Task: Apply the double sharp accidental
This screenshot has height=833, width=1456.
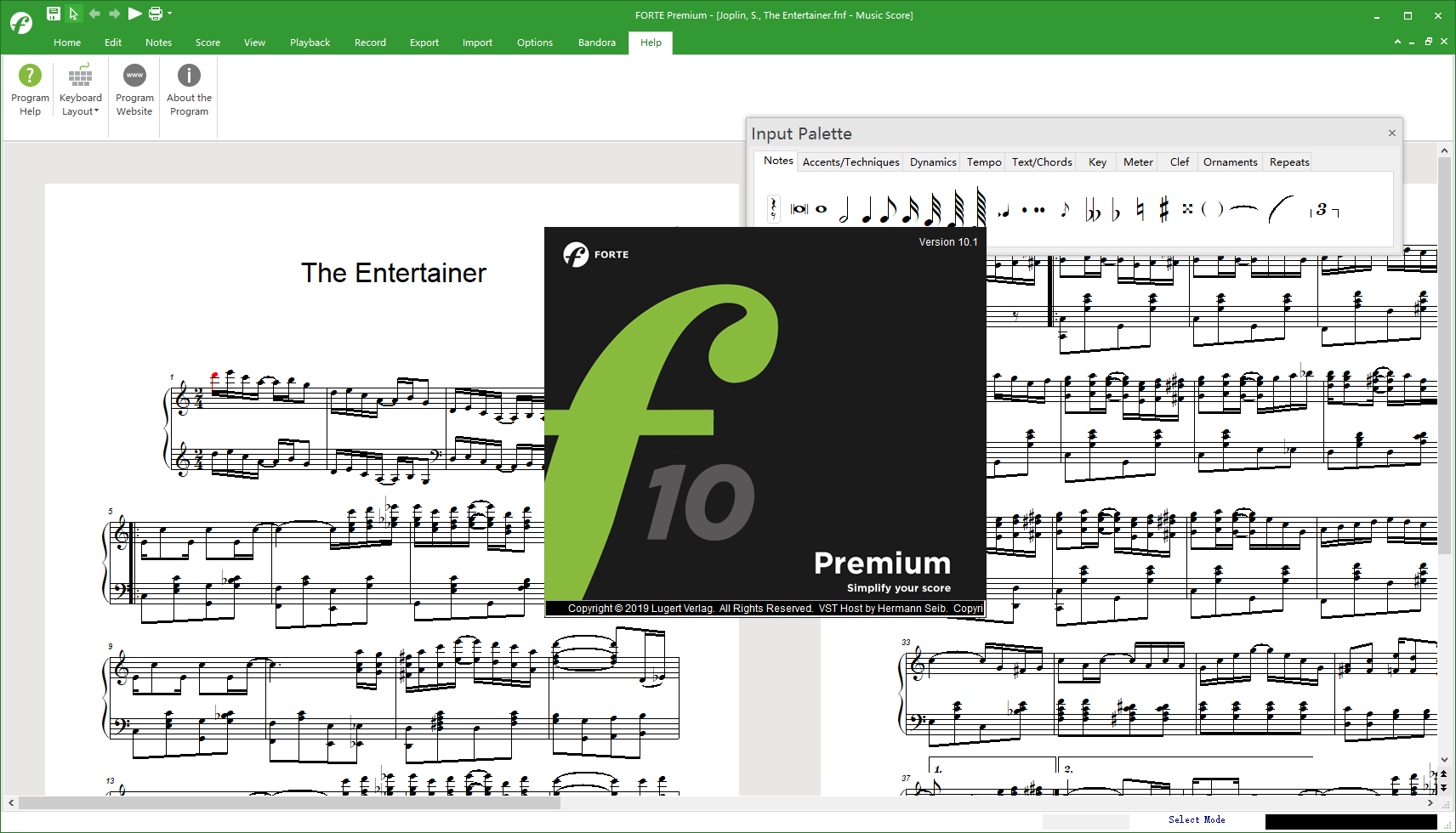Action: 1187,208
